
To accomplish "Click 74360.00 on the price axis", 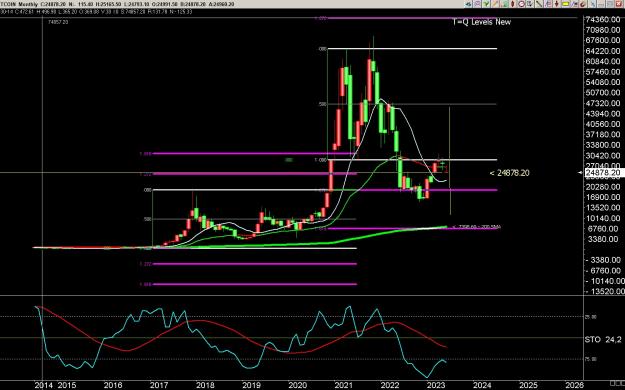I will point(603,20).
